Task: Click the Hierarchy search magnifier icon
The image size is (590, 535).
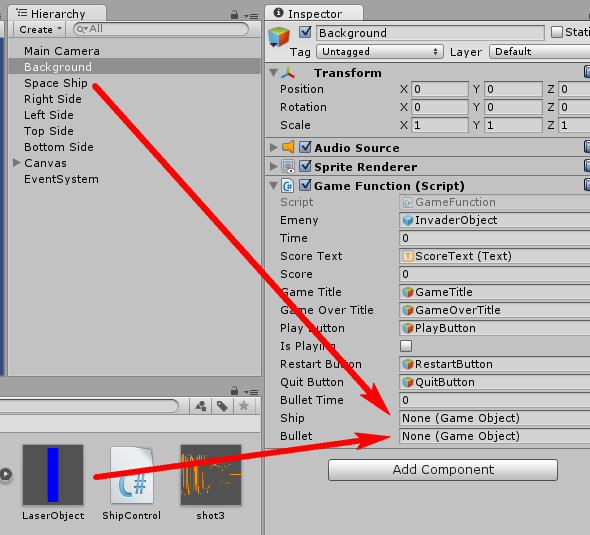Action: click(82, 29)
